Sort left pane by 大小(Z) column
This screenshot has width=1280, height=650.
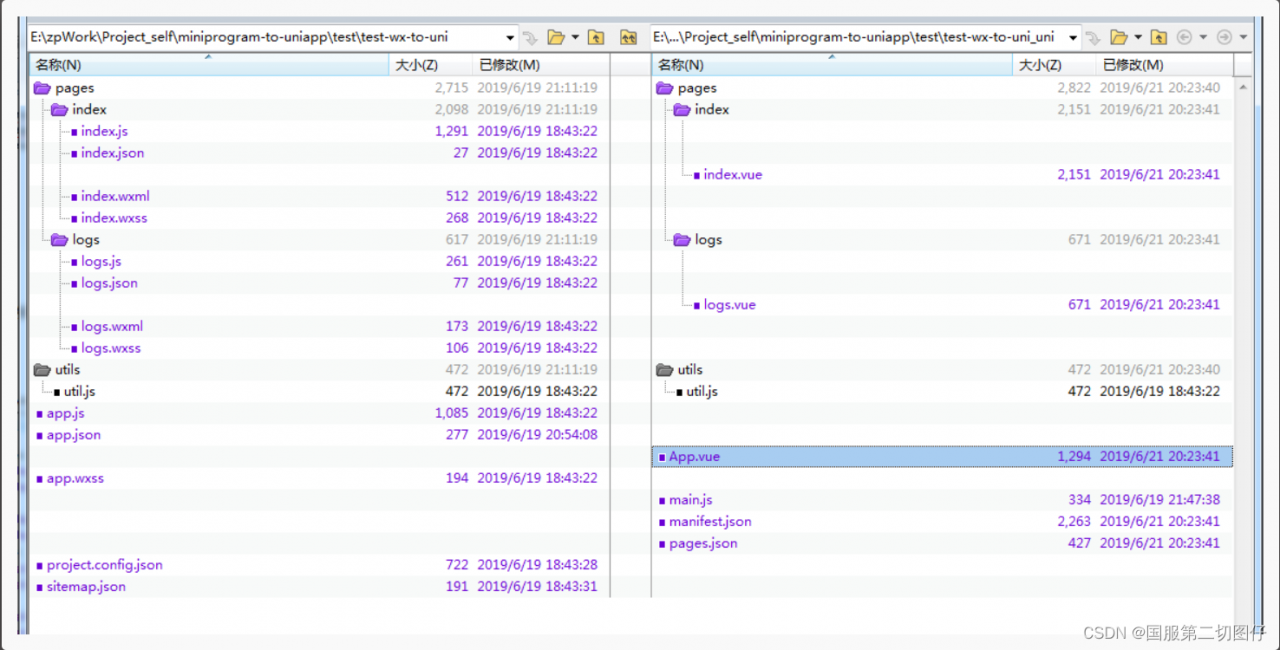click(430, 65)
